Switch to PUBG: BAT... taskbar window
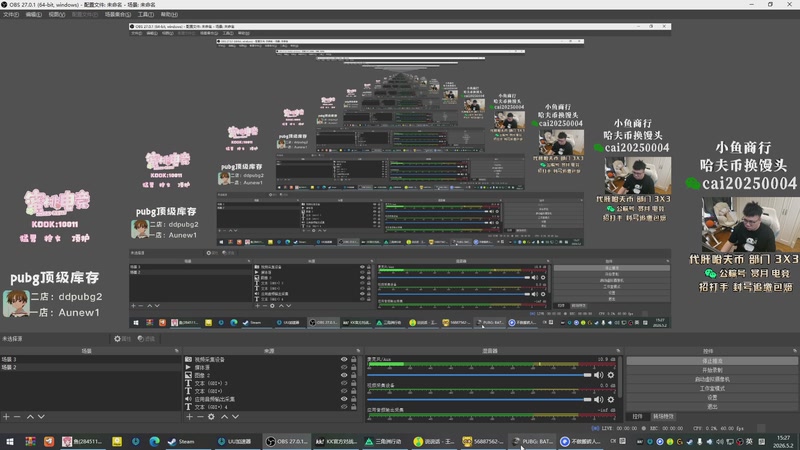This screenshot has width=800, height=450. click(x=532, y=441)
